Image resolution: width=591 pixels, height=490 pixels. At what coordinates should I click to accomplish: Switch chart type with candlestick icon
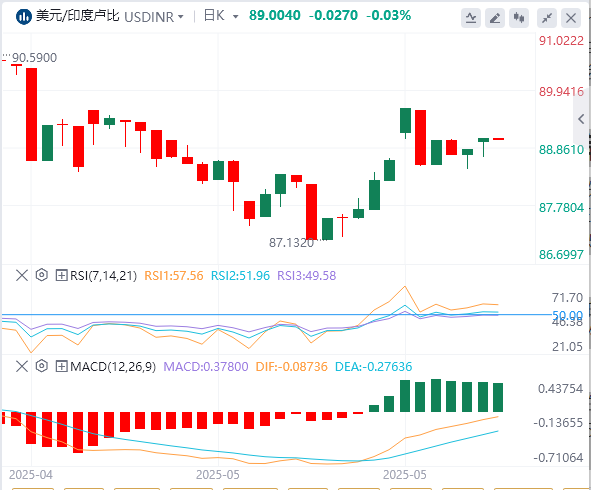point(519,18)
